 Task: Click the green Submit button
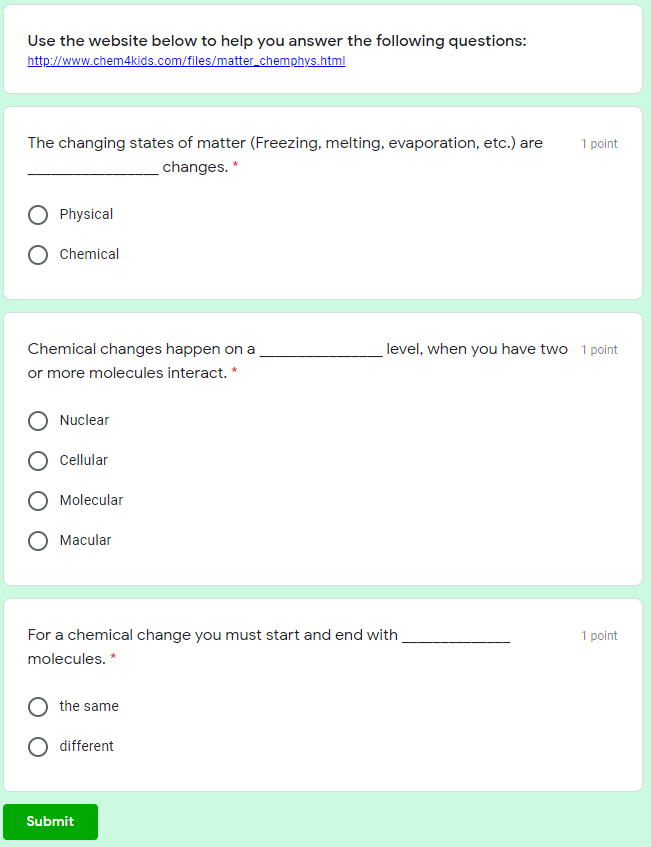50,821
